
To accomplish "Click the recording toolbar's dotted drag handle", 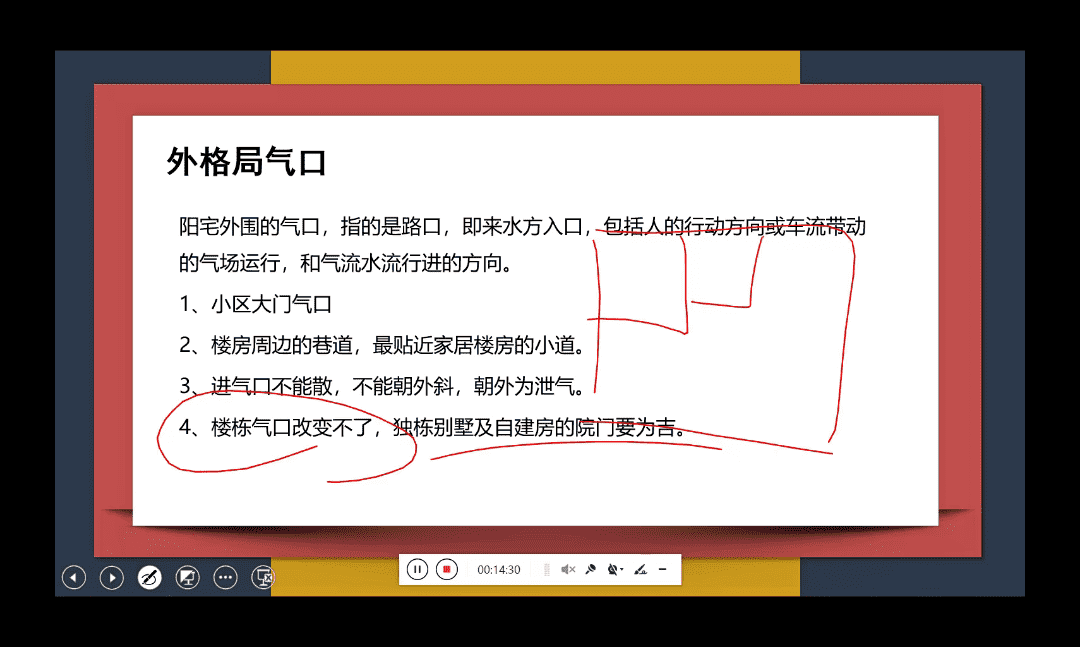I will 546,570.
